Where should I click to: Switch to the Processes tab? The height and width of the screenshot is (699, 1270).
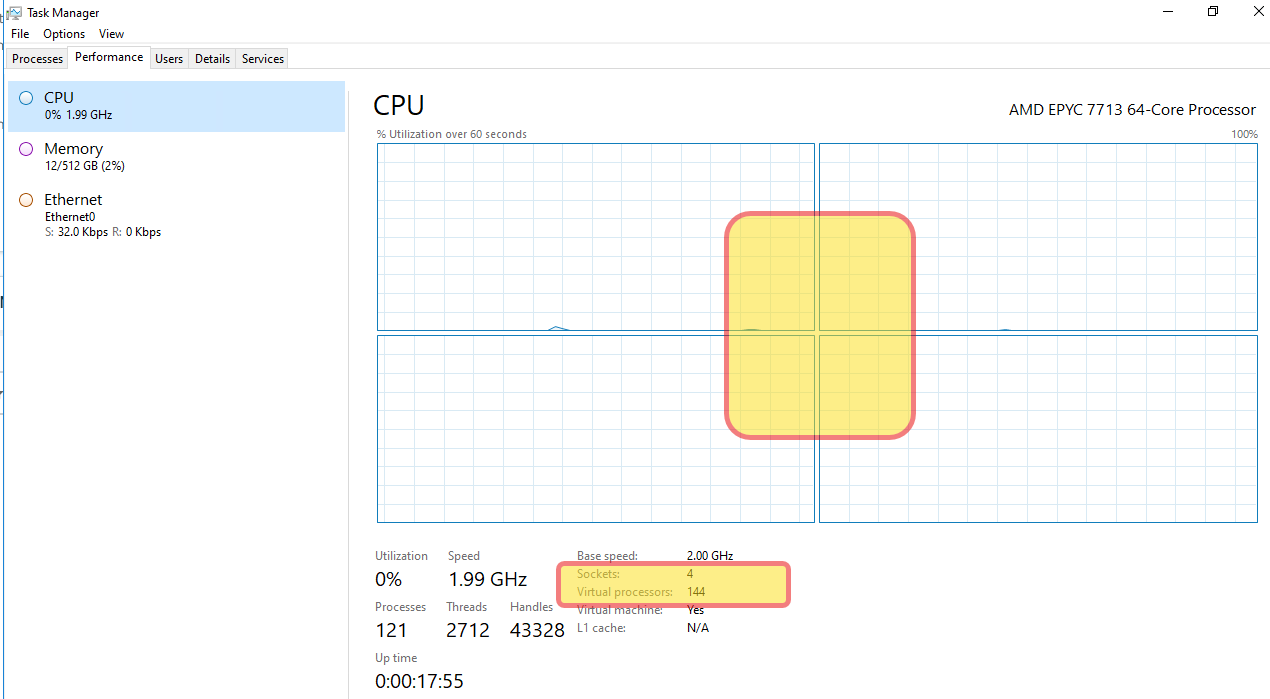click(37, 58)
